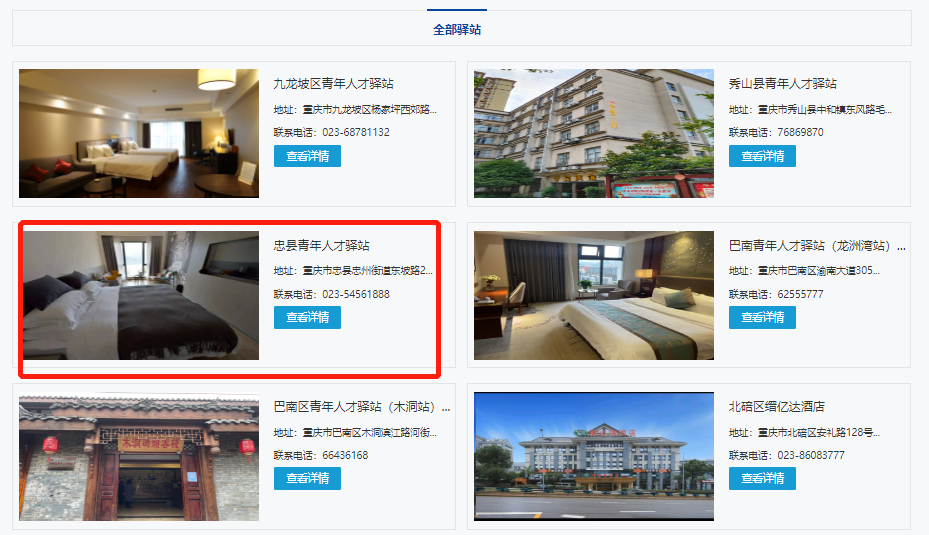
Task: Click 查看详情 under 秀山县青年人才驿站
Action: pyautogui.click(x=762, y=156)
